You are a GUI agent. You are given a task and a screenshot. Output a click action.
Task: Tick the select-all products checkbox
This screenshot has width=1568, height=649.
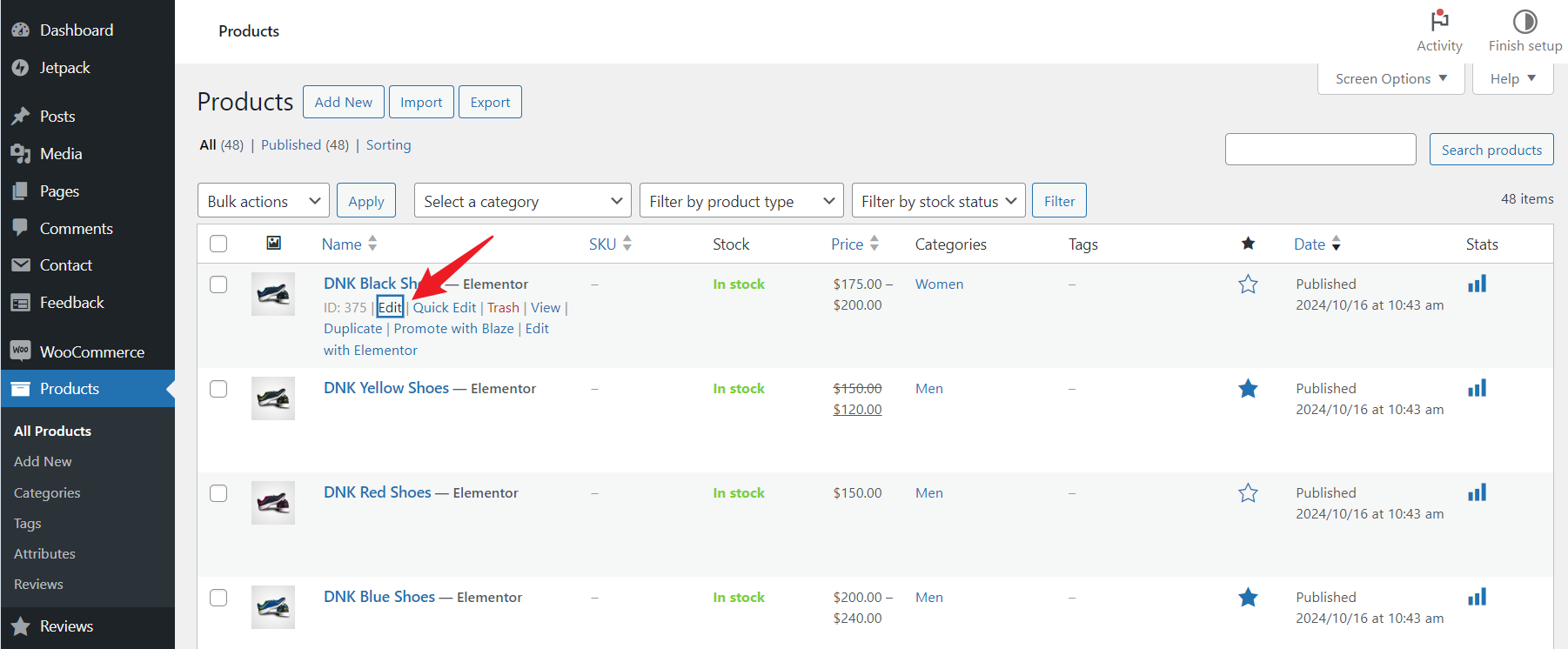coord(218,244)
